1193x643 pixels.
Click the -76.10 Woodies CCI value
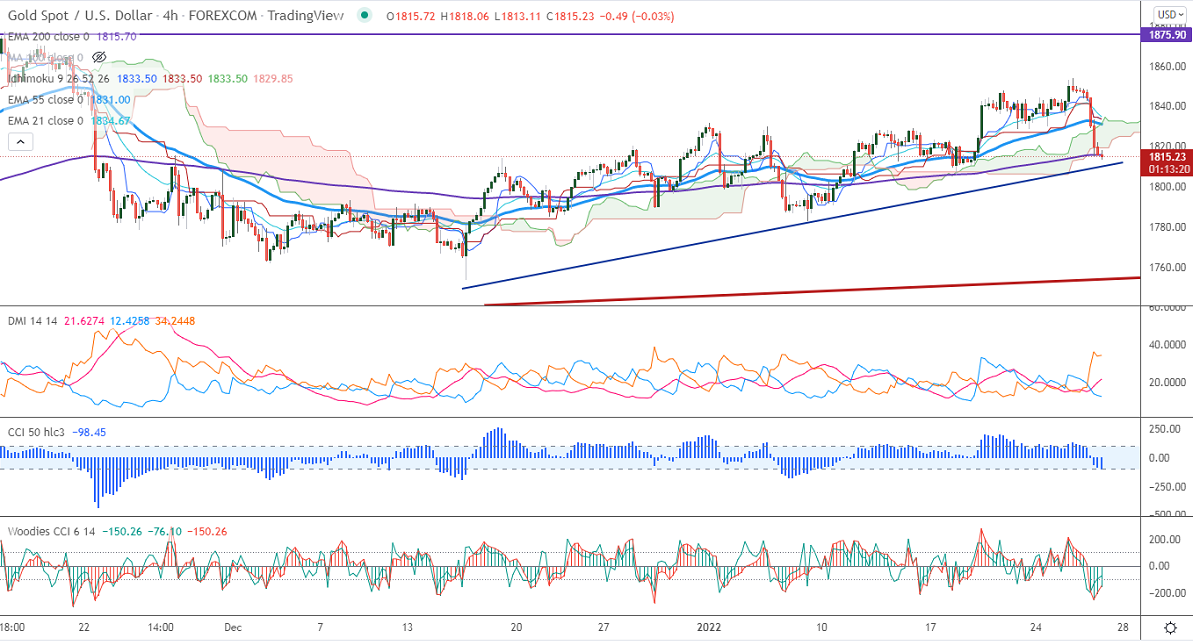coord(165,532)
